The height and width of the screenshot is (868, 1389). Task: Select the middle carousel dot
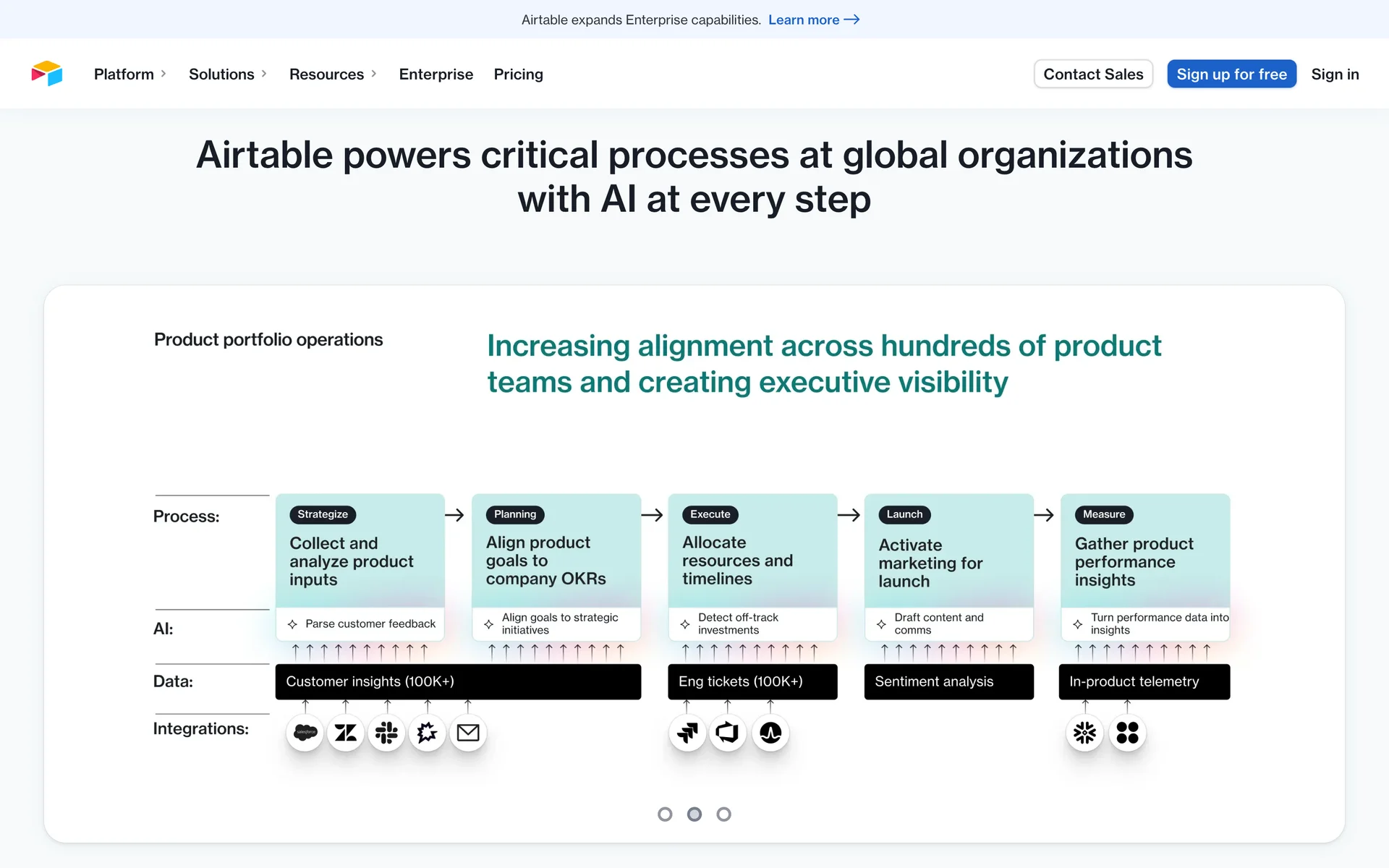tap(694, 814)
